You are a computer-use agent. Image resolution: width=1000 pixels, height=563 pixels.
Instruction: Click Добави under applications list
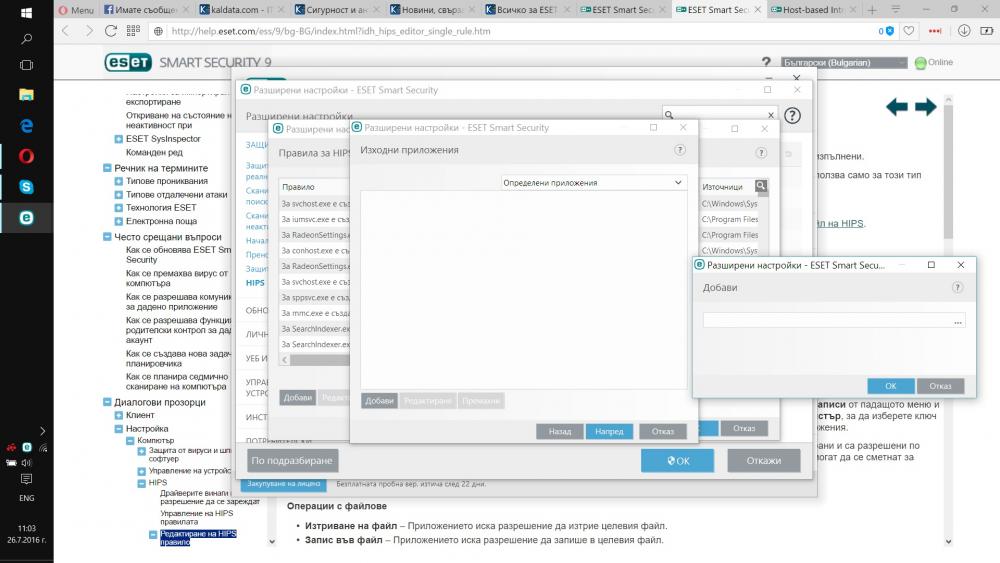[379, 400]
